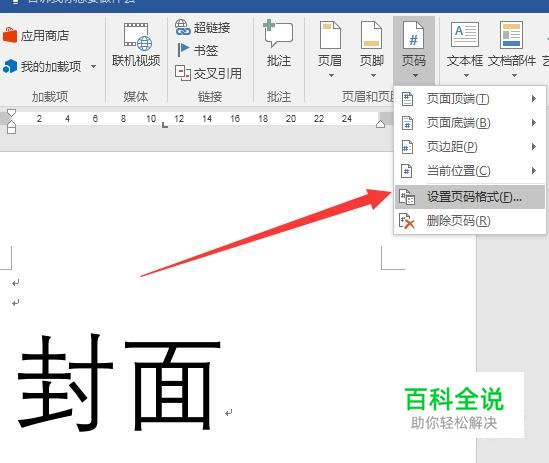Choose 当前位置(C) menu entry

pos(470,171)
